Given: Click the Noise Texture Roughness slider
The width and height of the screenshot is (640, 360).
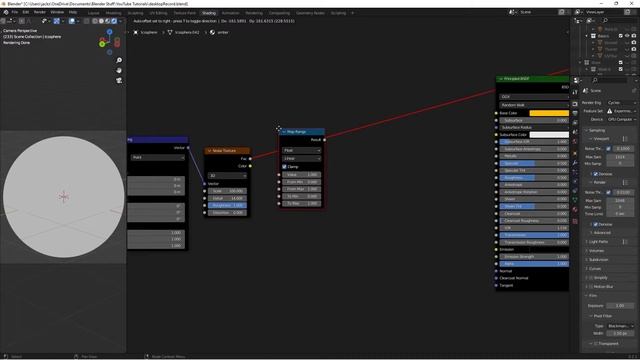Looking at the screenshot, I should 227,205.
